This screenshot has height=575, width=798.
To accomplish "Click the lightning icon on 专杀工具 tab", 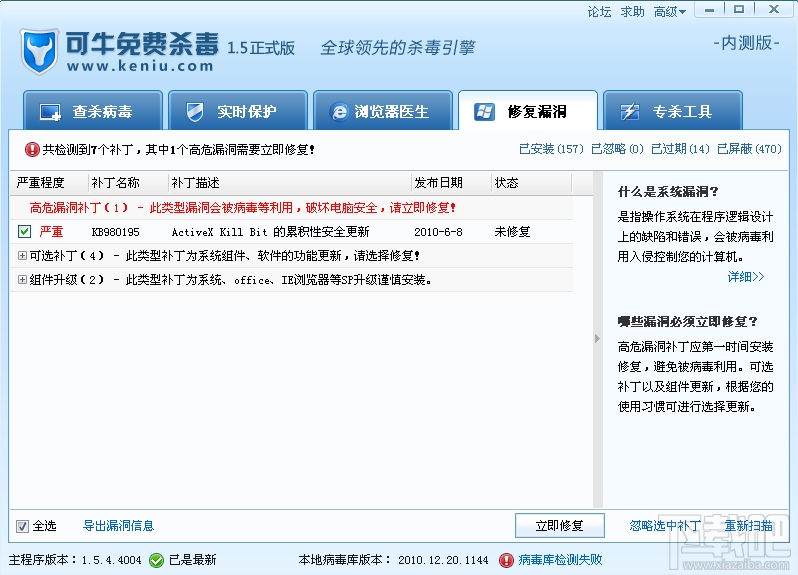I will (630, 112).
